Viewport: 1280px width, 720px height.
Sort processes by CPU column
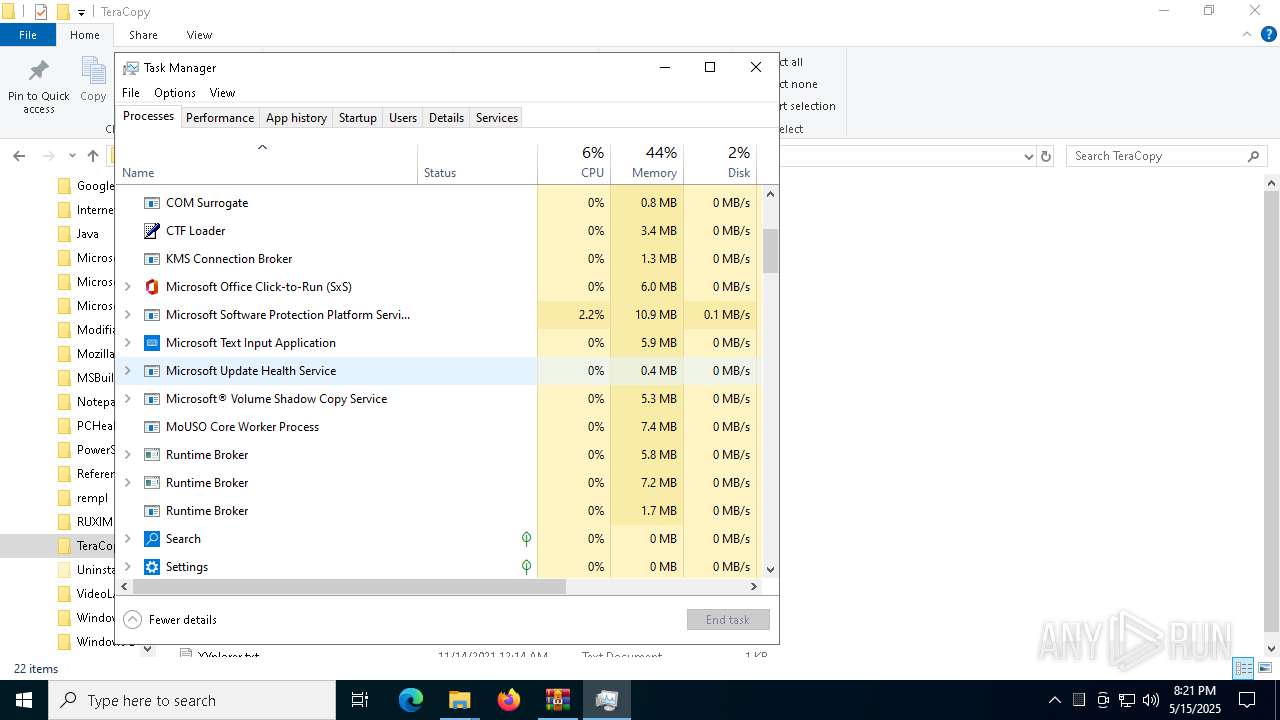pyautogui.click(x=574, y=164)
